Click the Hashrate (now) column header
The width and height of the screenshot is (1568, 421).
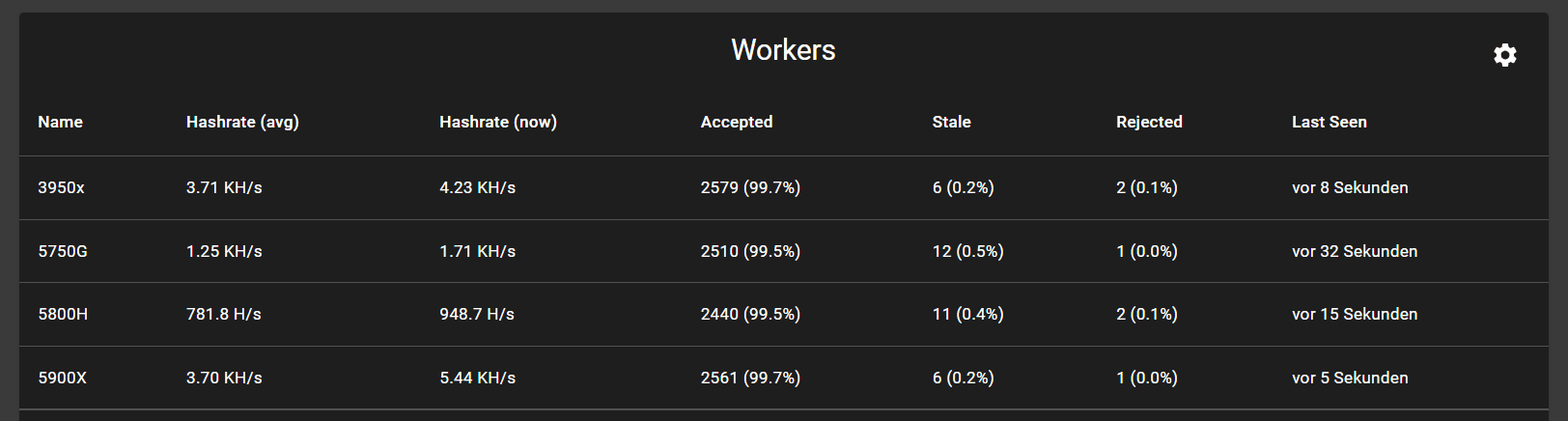(x=497, y=122)
